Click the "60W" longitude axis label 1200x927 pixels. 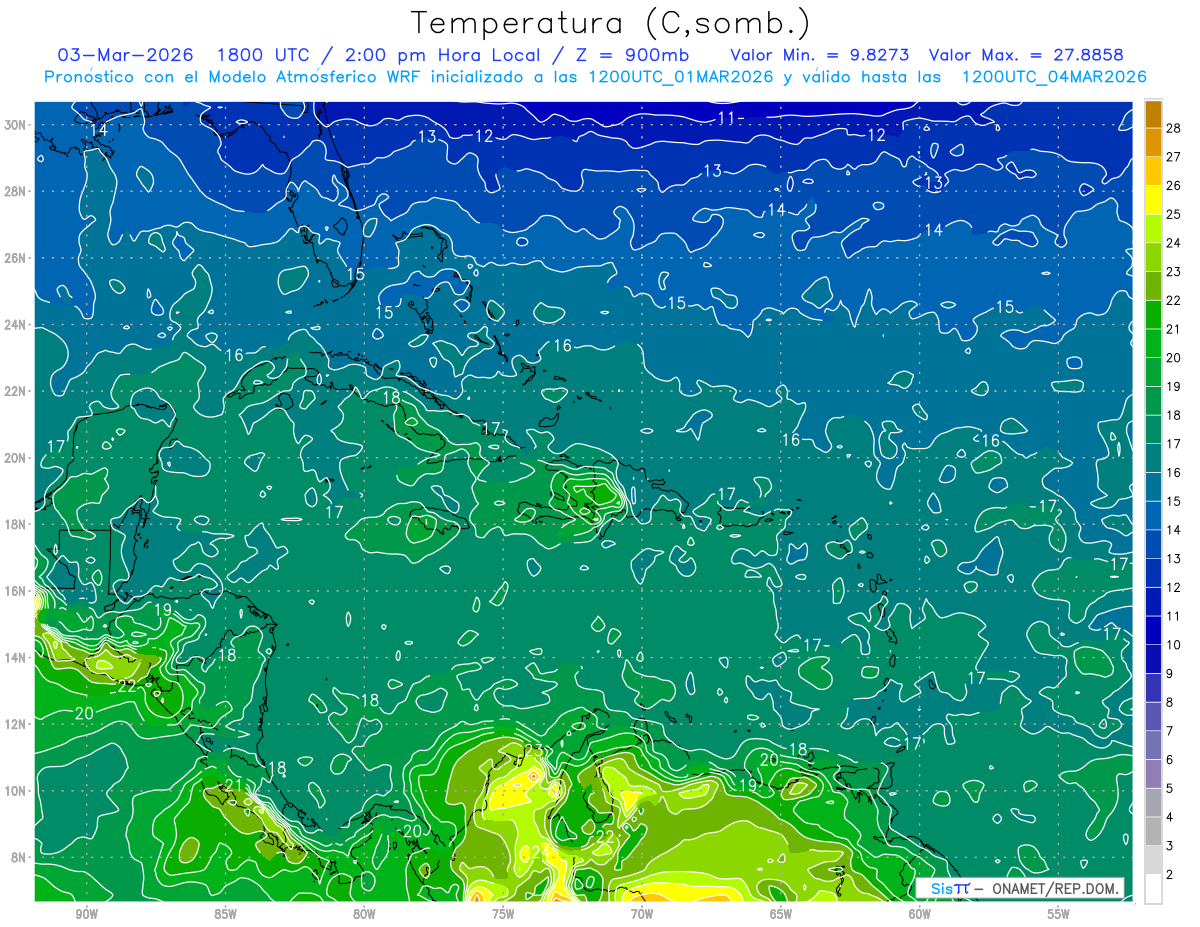click(x=920, y=914)
